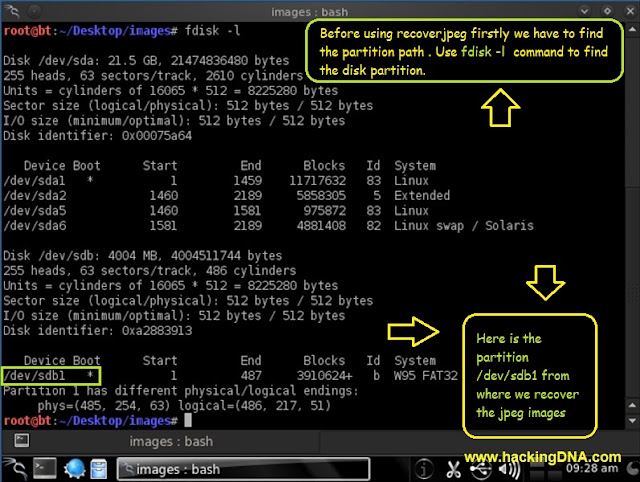Launch the terminal from the panel shortcut
Image resolution: width=640 pixels, height=482 pixels.
point(45,469)
